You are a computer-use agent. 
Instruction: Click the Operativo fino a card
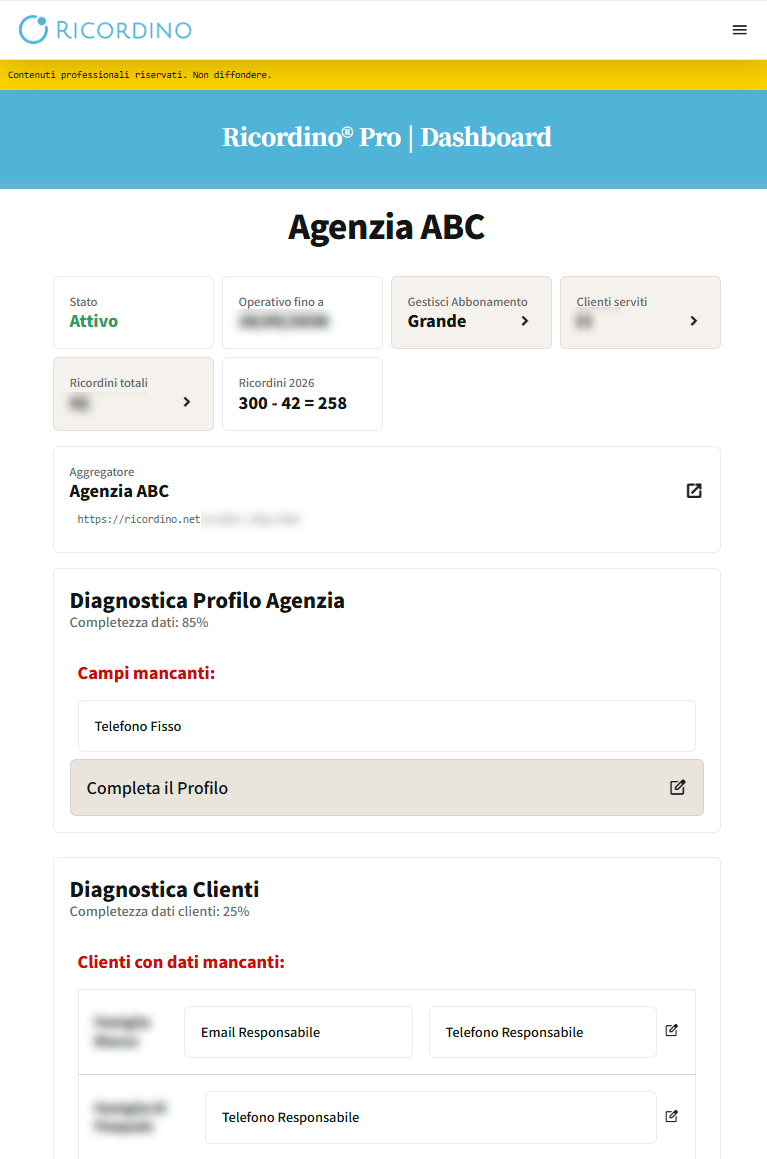(302, 313)
